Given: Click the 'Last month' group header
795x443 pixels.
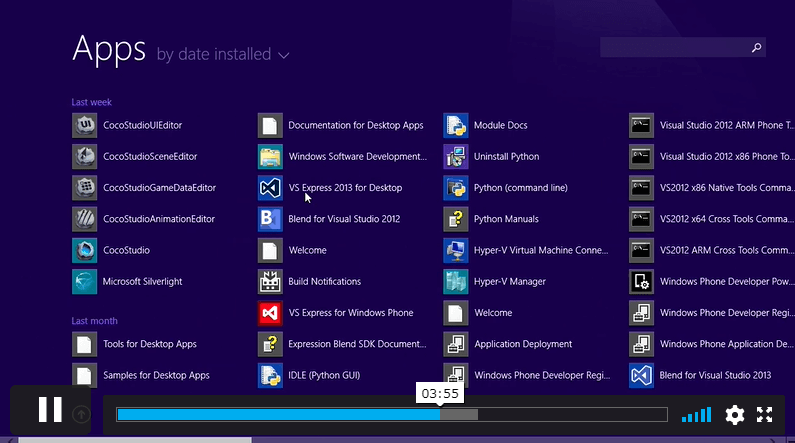Looking at the screenshot, I should tap(94, 321).
